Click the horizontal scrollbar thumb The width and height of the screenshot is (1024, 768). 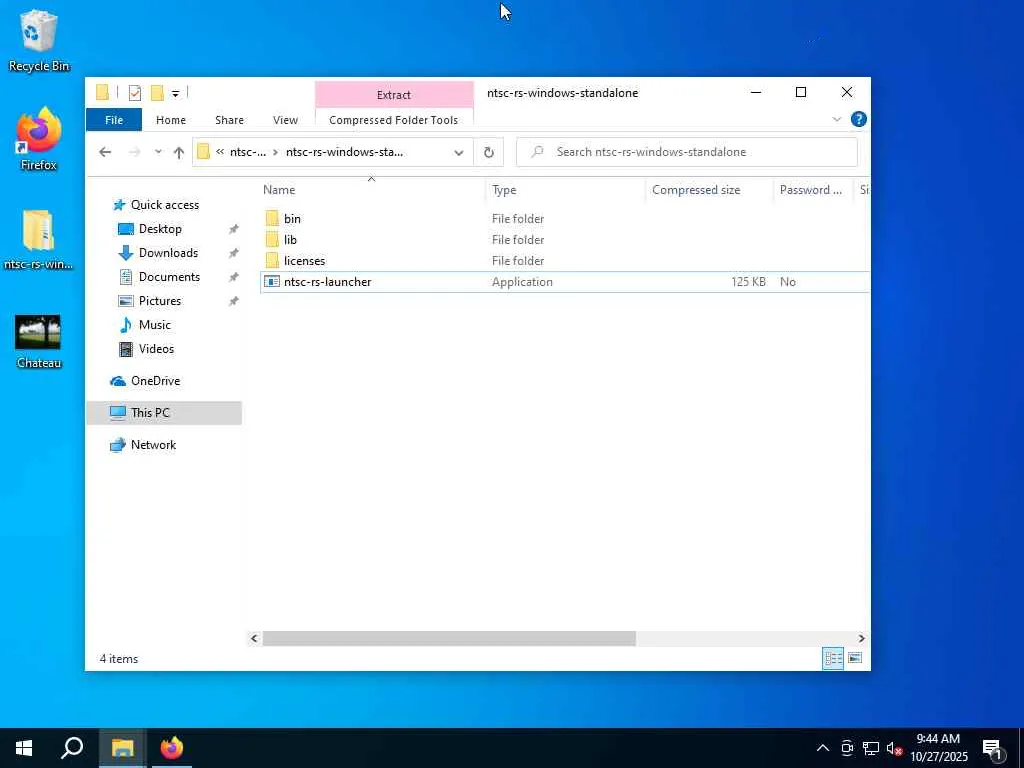[449, 639]
